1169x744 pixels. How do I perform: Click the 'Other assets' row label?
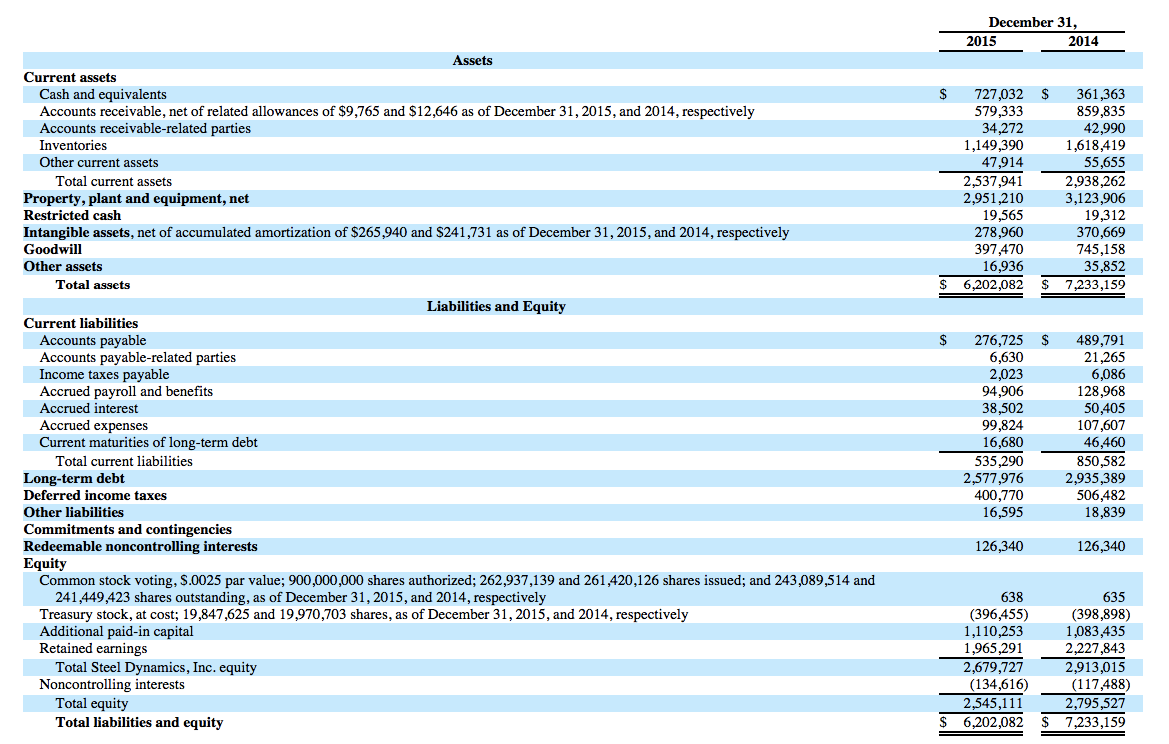point(63,267)
